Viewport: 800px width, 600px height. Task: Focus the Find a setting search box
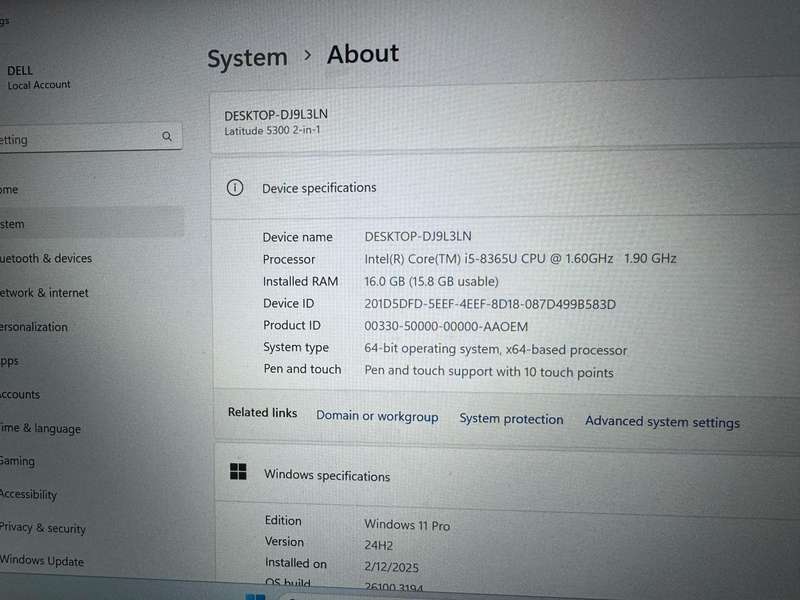tap(90, 137)
